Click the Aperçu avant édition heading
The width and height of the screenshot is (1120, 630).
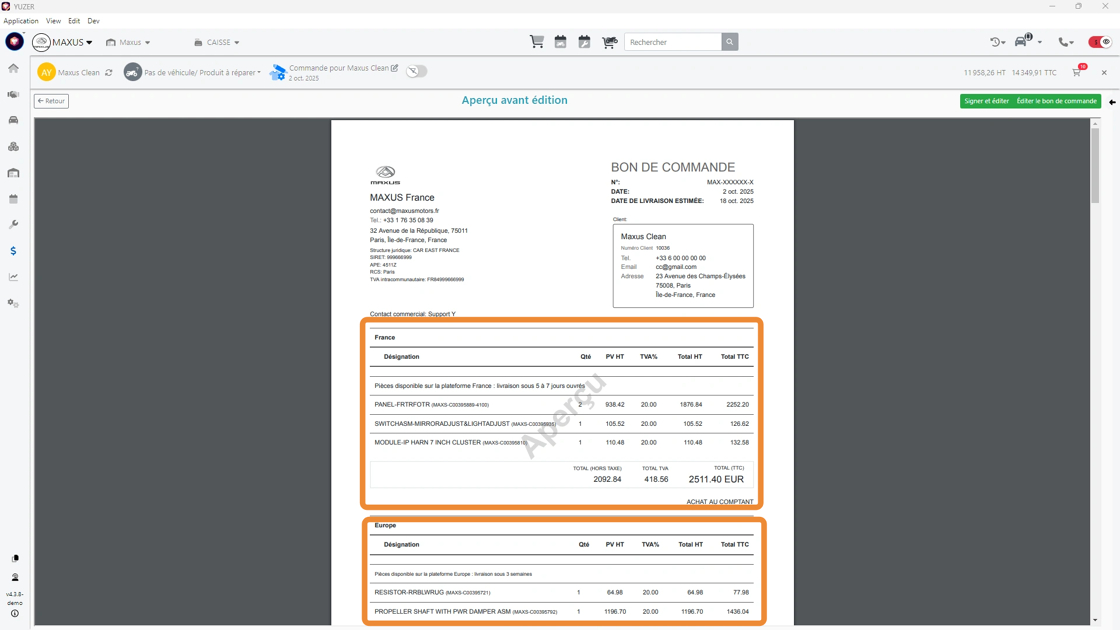coord(514,100)
